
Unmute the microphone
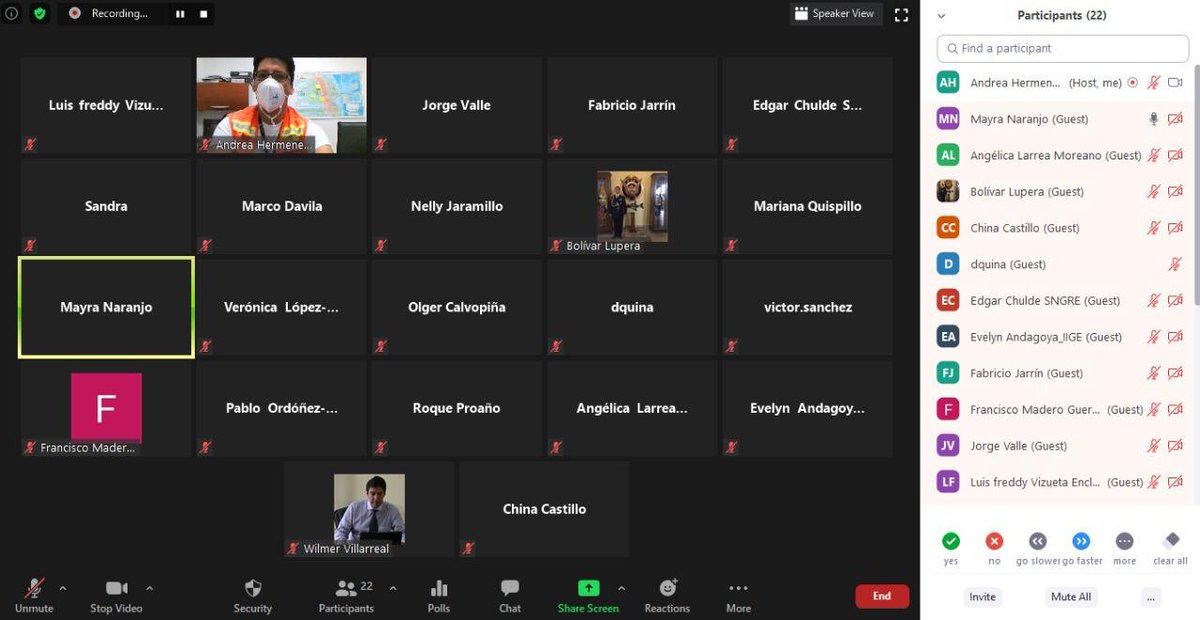pos(34,596)
